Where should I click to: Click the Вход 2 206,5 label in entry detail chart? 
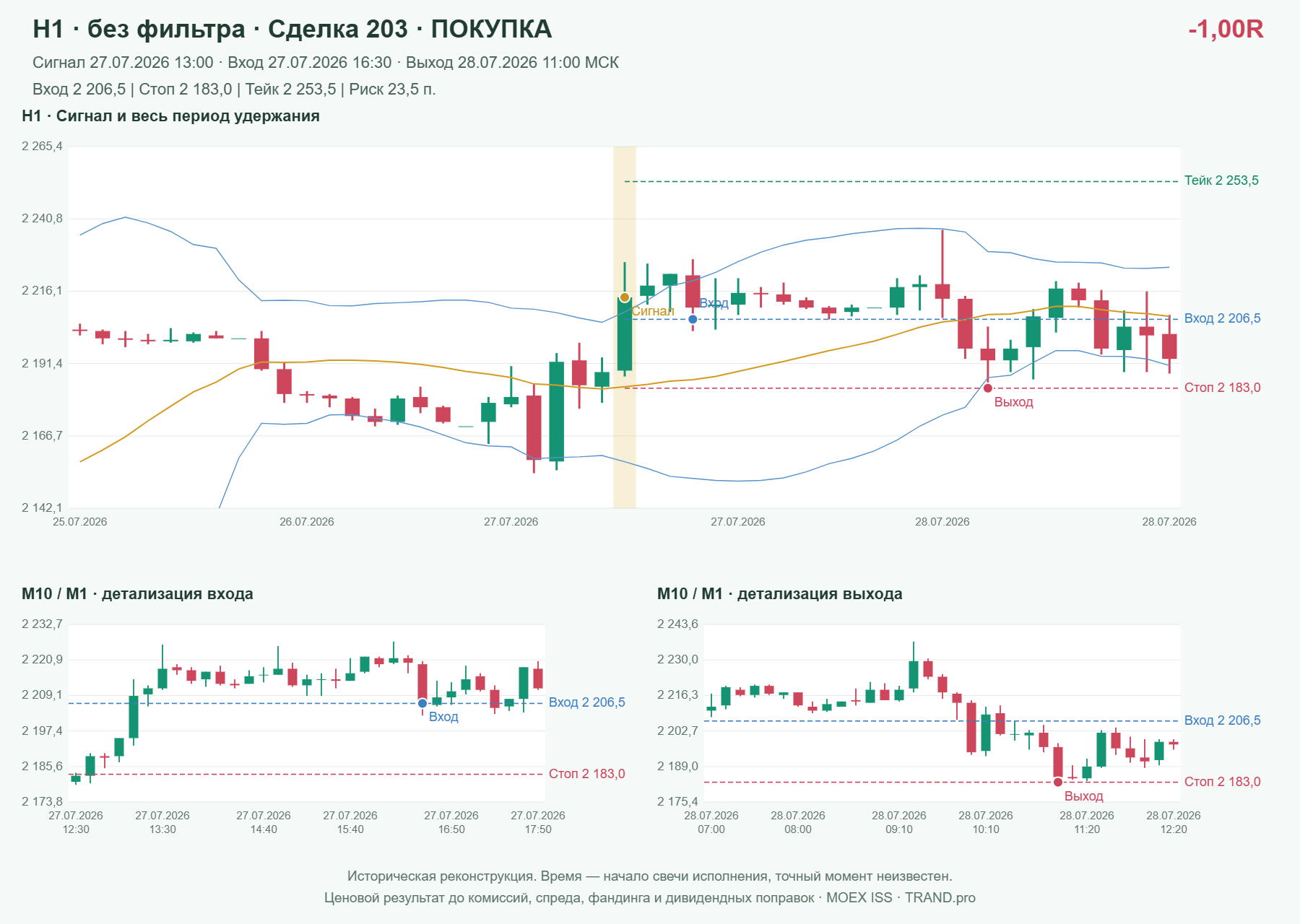click(586, 702)
